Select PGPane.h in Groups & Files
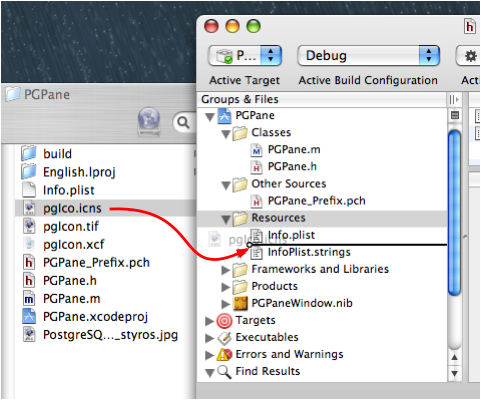This screenshot has width=481, height=401. [x=292, y=167]
